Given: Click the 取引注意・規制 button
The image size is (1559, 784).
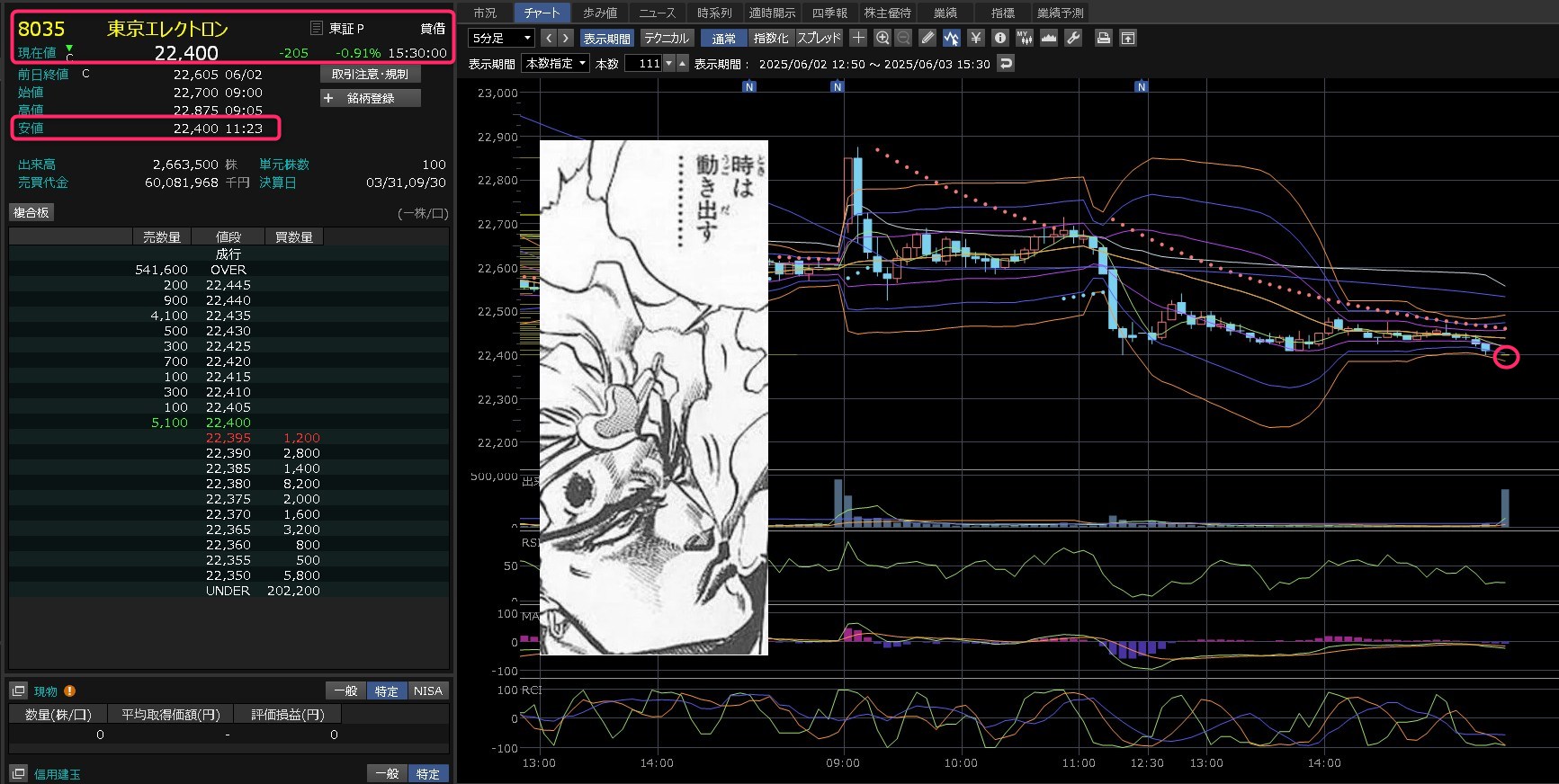Looking at the screenshot, I should (x=370, y=74).
